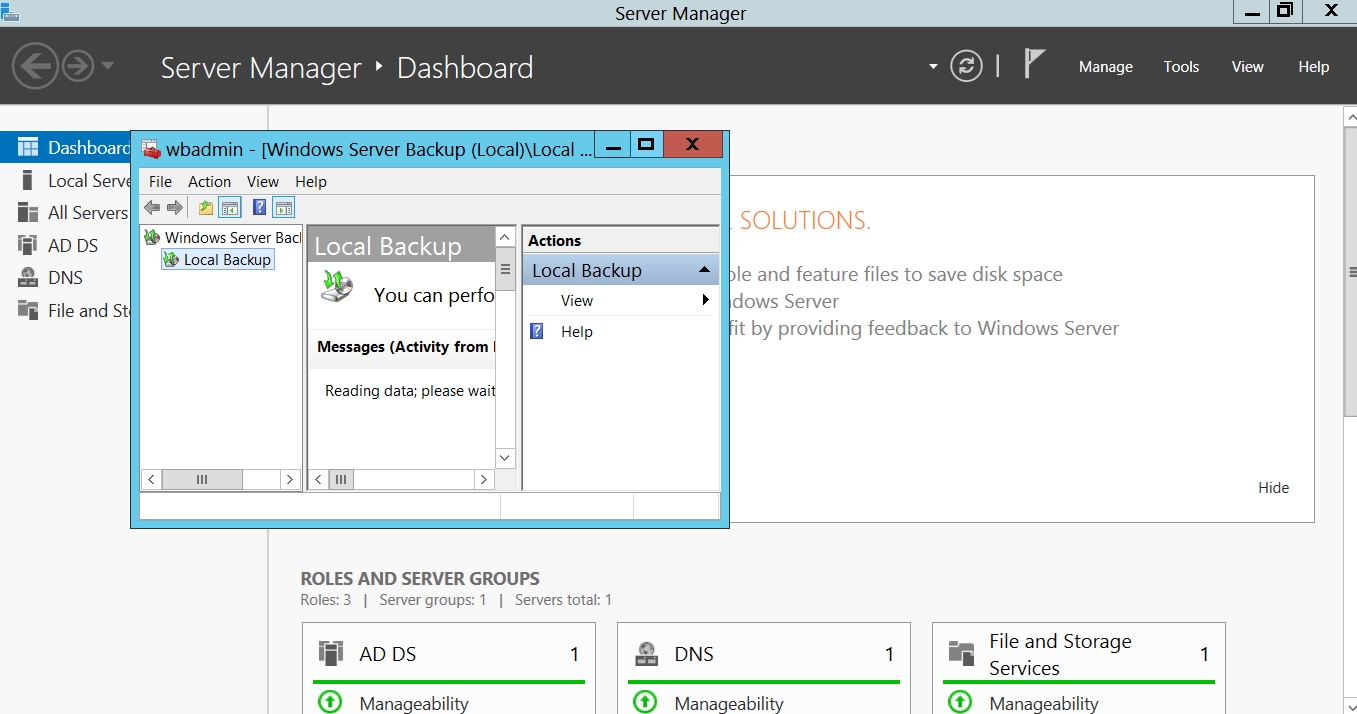Open the Tools menu in Server Manager
Viewport: 1357px width, 714px height.
pos(1181,67)
